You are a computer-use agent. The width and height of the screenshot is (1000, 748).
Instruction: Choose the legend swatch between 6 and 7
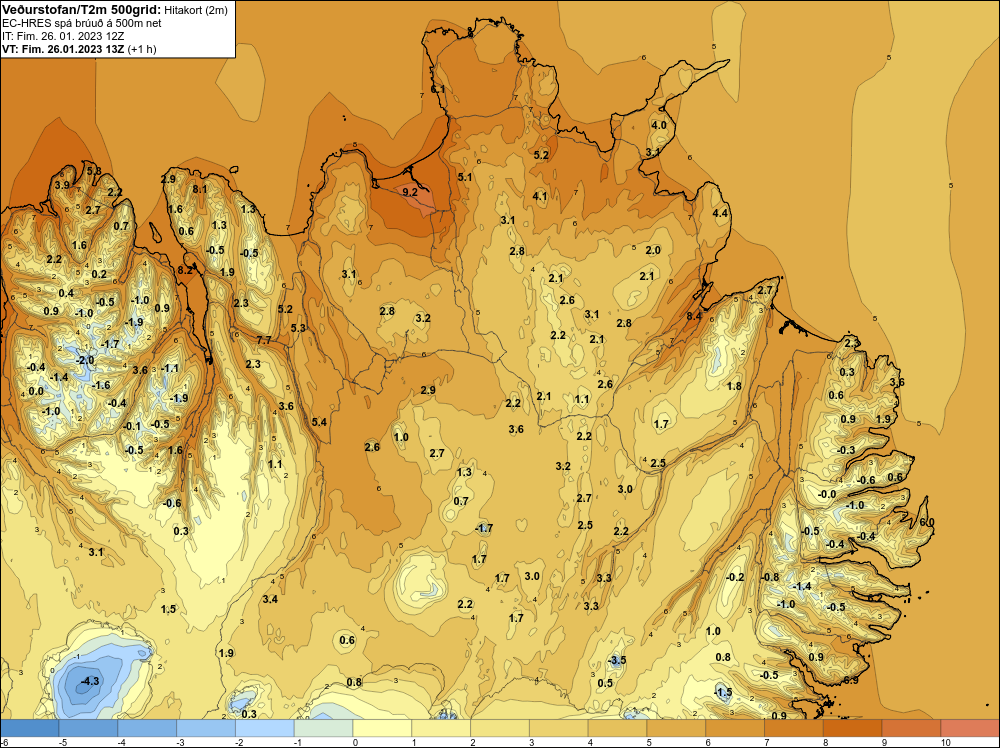[735, 728]
